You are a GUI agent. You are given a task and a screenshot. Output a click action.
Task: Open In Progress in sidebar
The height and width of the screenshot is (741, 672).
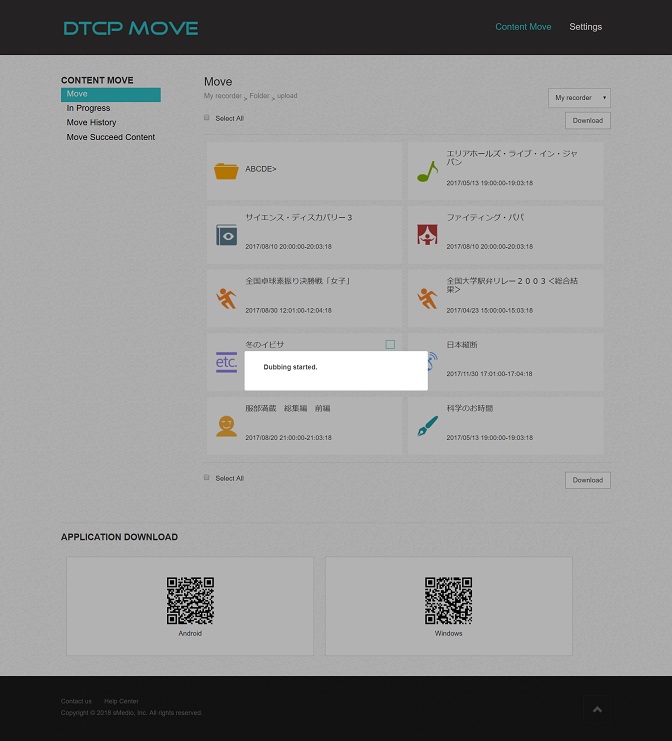tap(88, 108)
